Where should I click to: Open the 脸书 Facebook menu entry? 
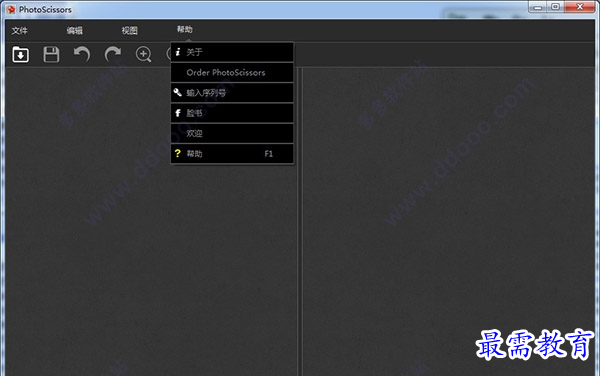(x=232, y=113)
